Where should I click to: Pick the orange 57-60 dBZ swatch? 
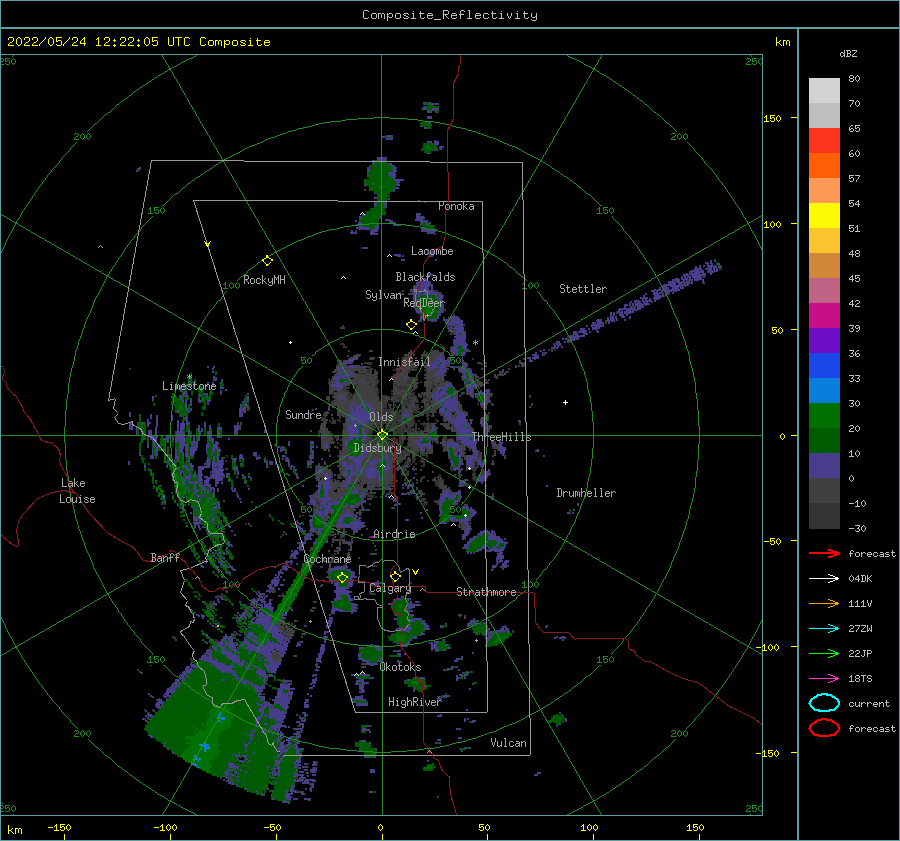point(824,165)
